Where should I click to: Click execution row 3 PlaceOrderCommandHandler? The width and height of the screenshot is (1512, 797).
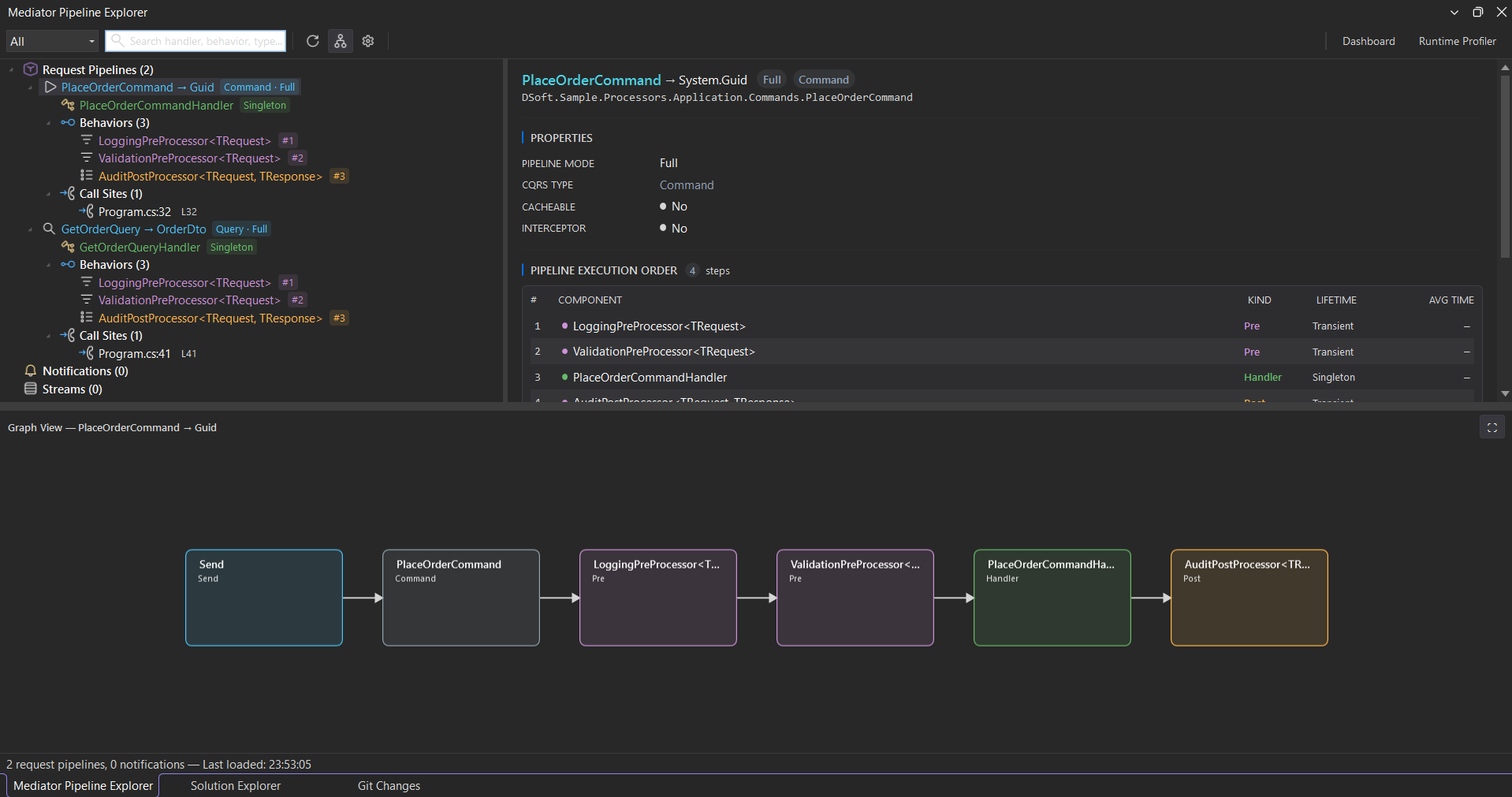[1001, 378]
